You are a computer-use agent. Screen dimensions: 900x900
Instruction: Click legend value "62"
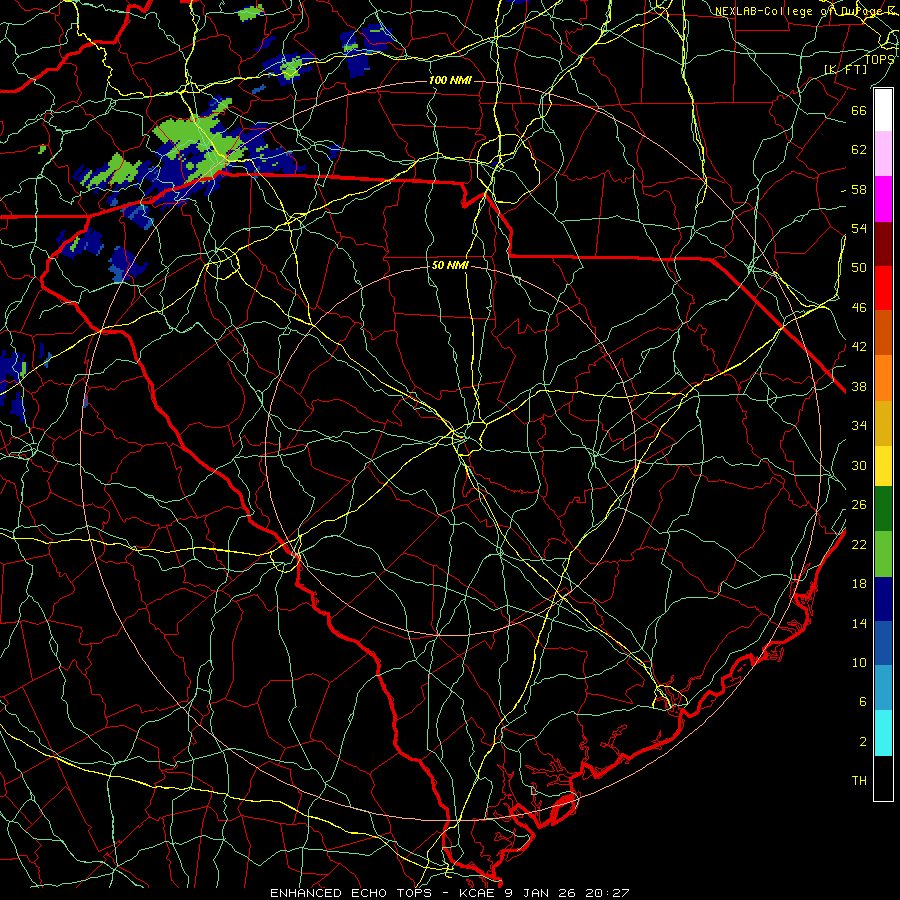(x=859, y=150)
